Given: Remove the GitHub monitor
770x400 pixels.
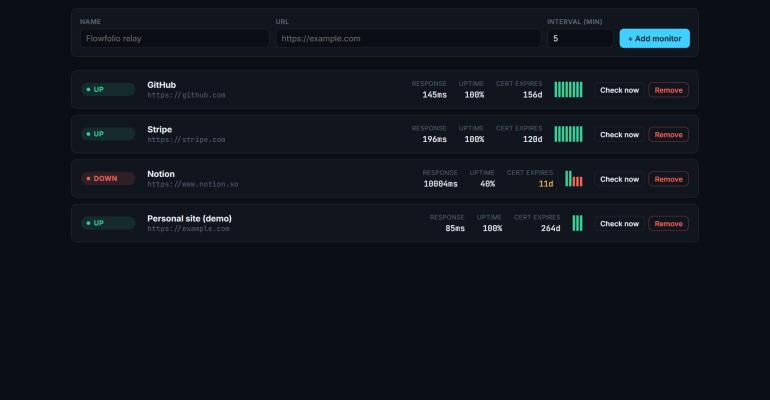Looking at the screenshot, I should tap(668, 90).
